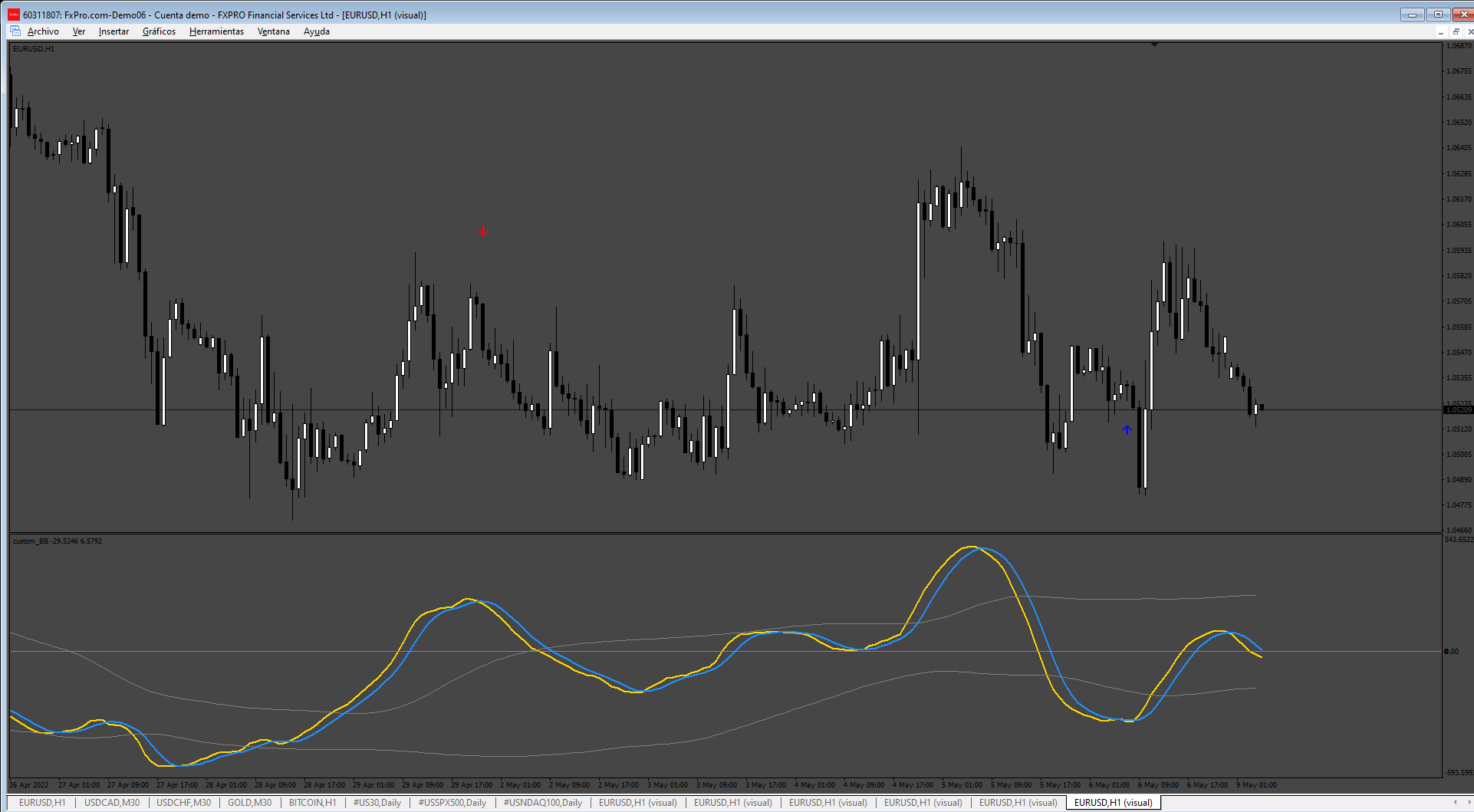Click the chart shift triangle marker at top
Screen dimensions: 1474x812
click(x=1154, y=45)
